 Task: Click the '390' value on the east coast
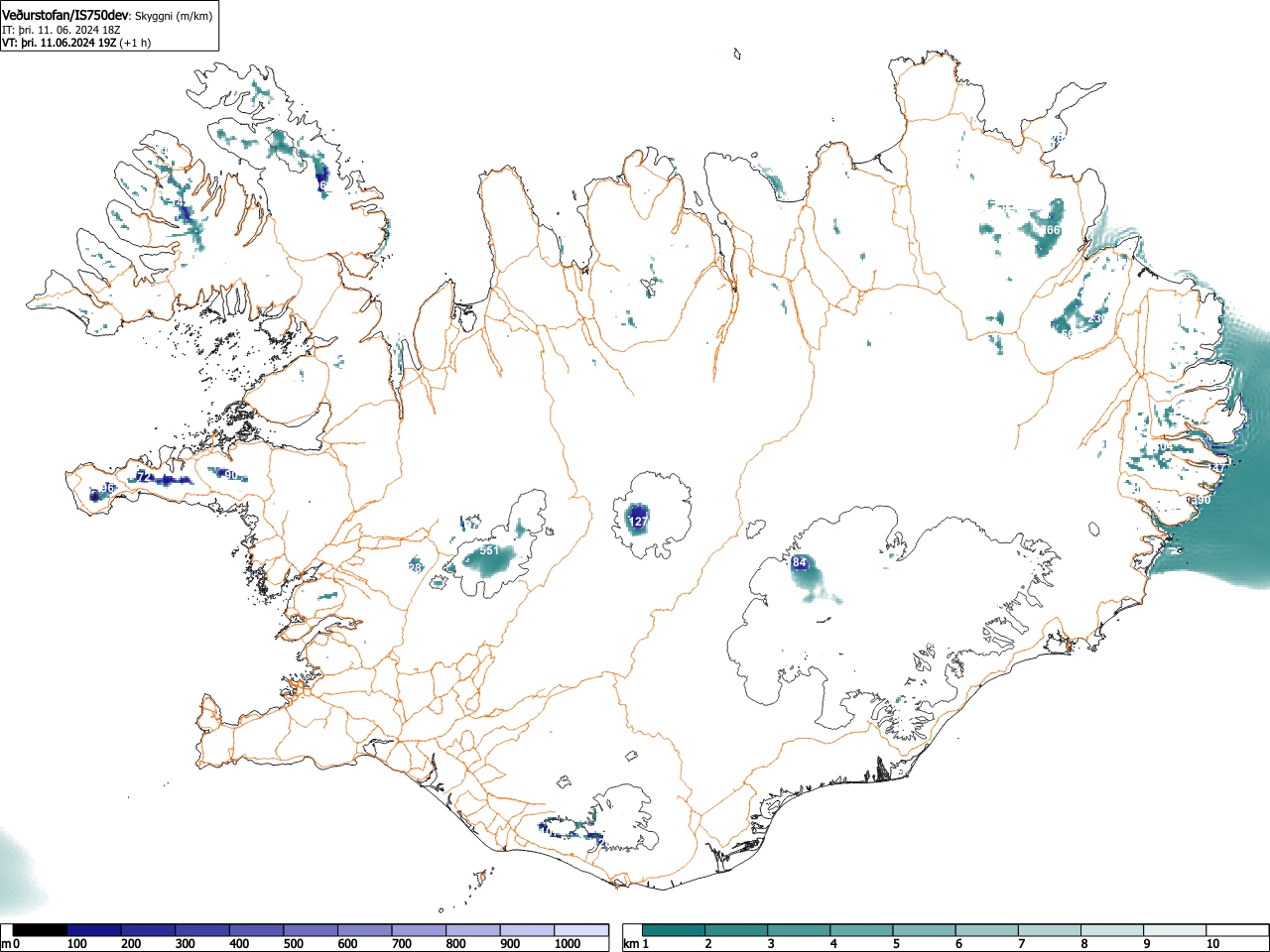[x=1202, y=500]
